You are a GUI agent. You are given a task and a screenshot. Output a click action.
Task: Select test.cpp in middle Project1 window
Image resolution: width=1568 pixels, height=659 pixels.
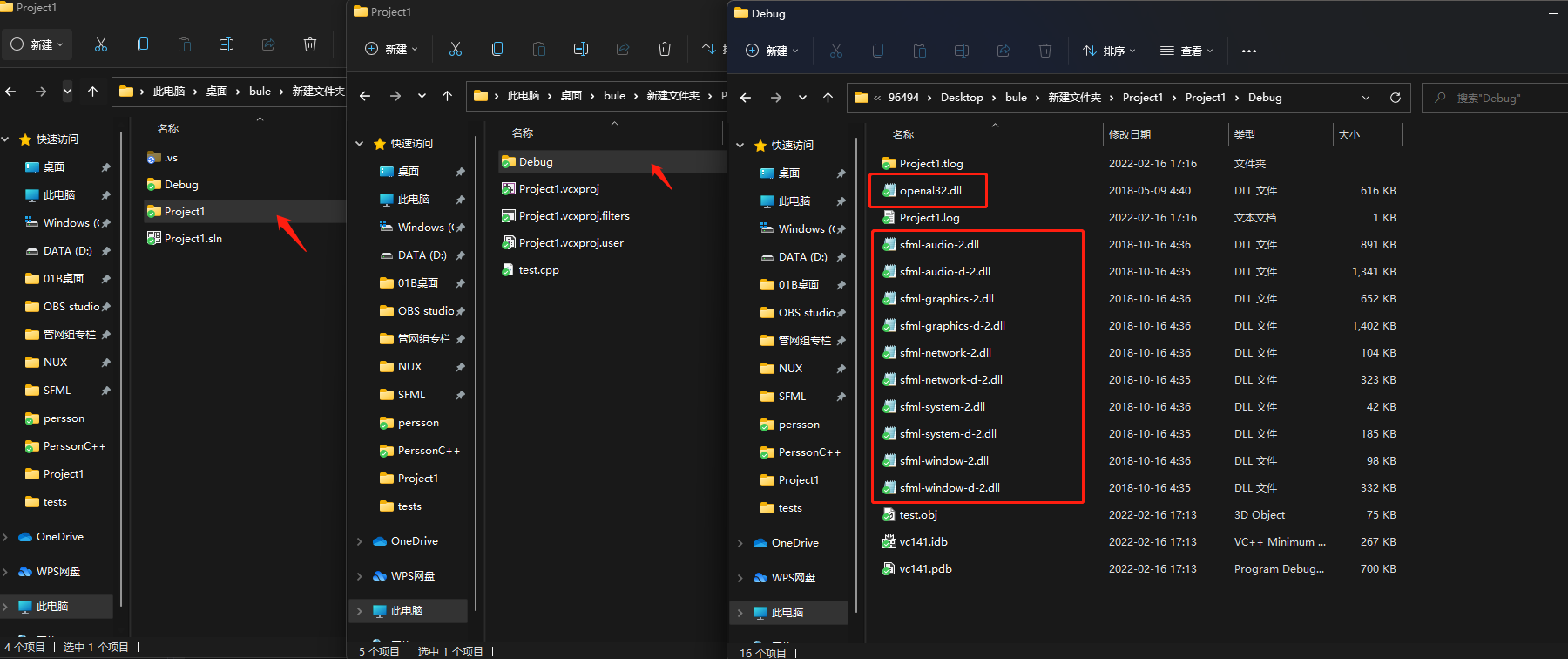point(538,269)
